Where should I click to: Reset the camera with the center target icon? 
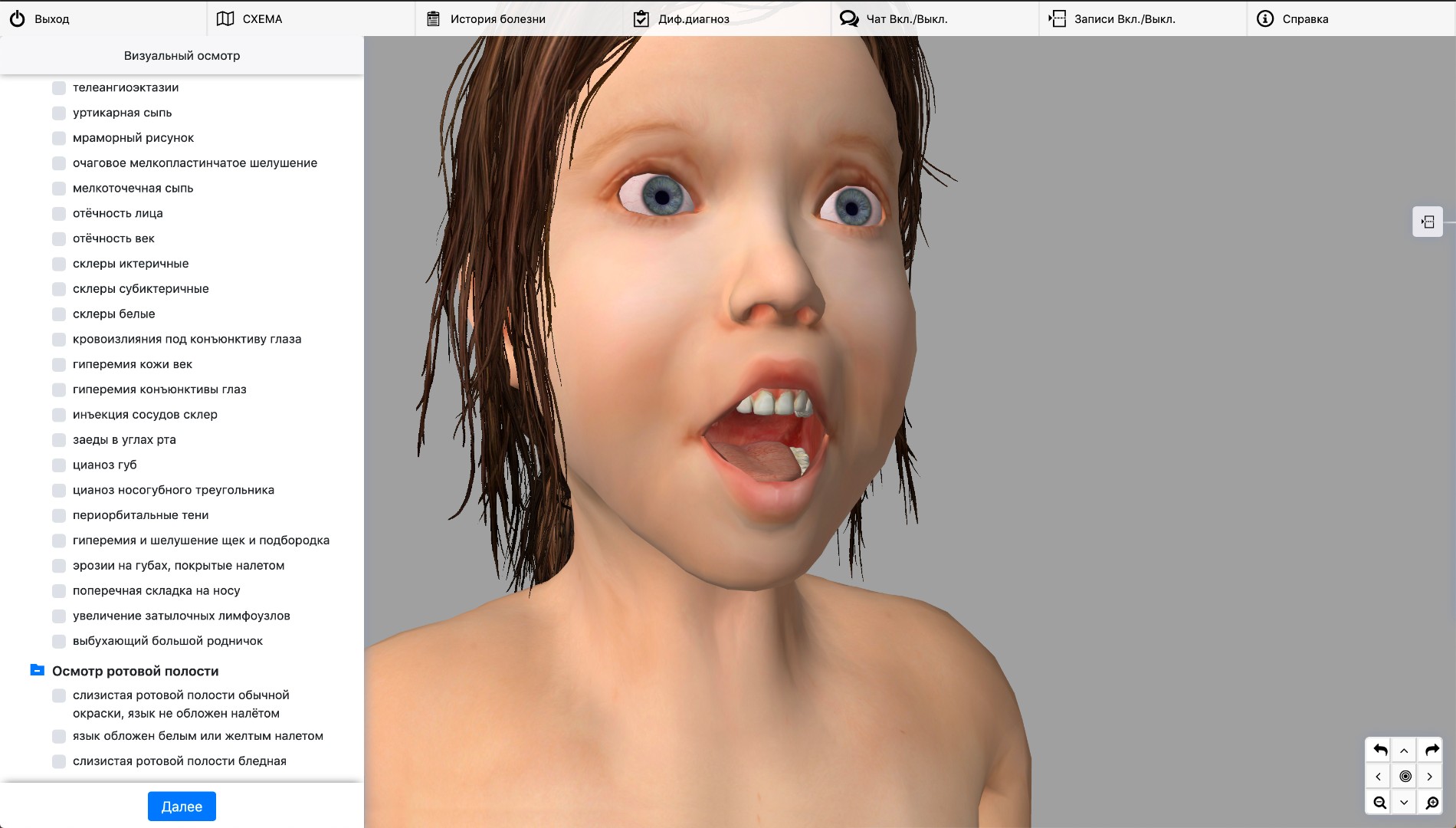(x=1405, y=776)
